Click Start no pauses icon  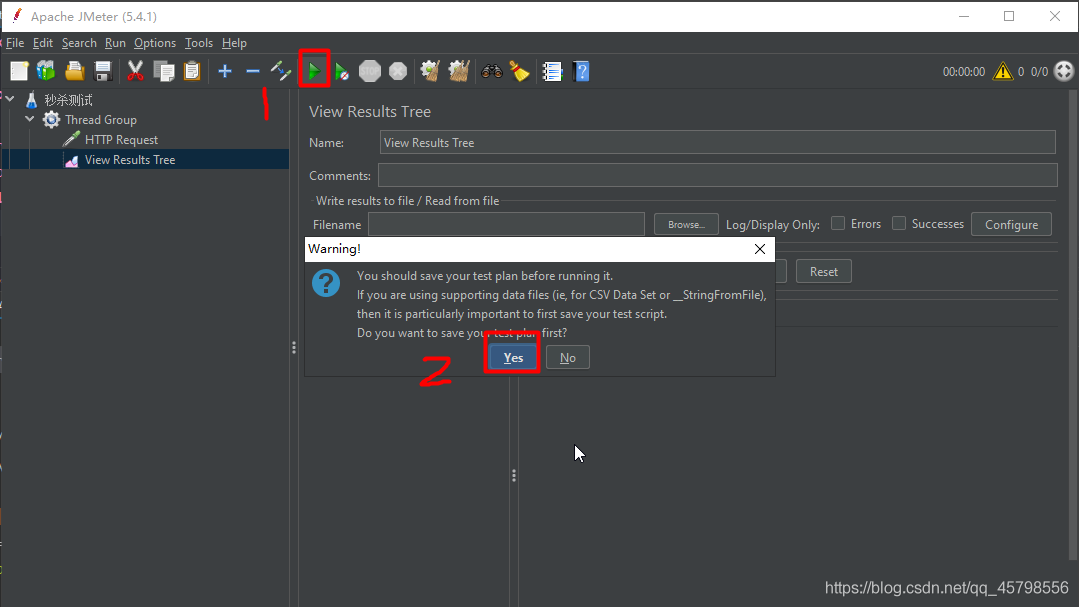pyautogui.click(x=342, y=71)
